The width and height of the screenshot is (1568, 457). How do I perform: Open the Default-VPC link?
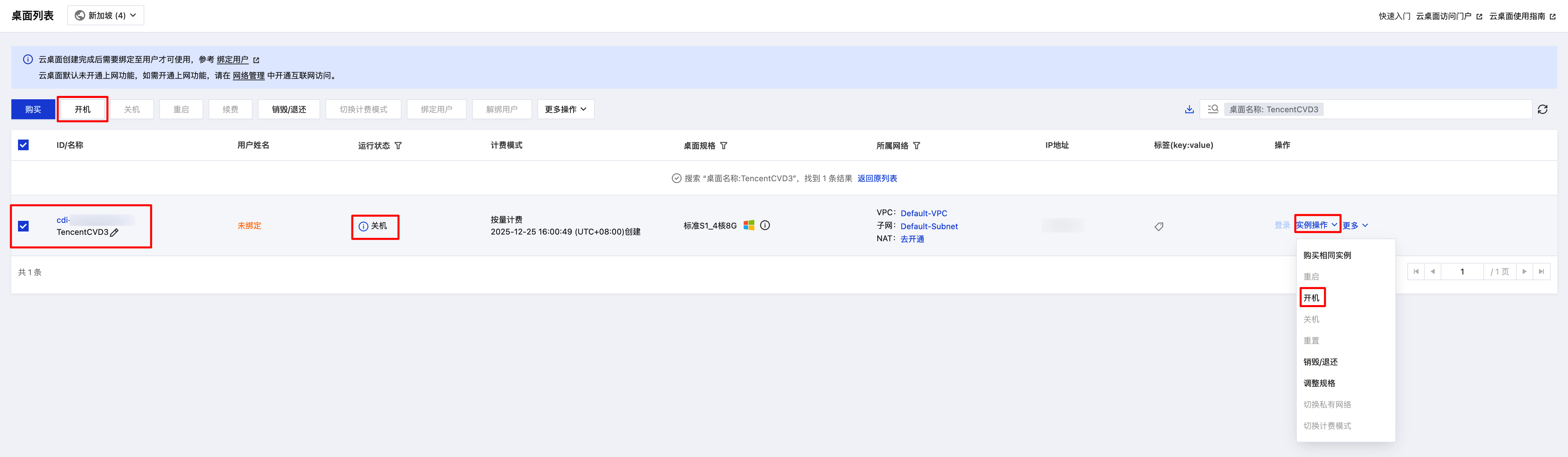coord(923,213)
